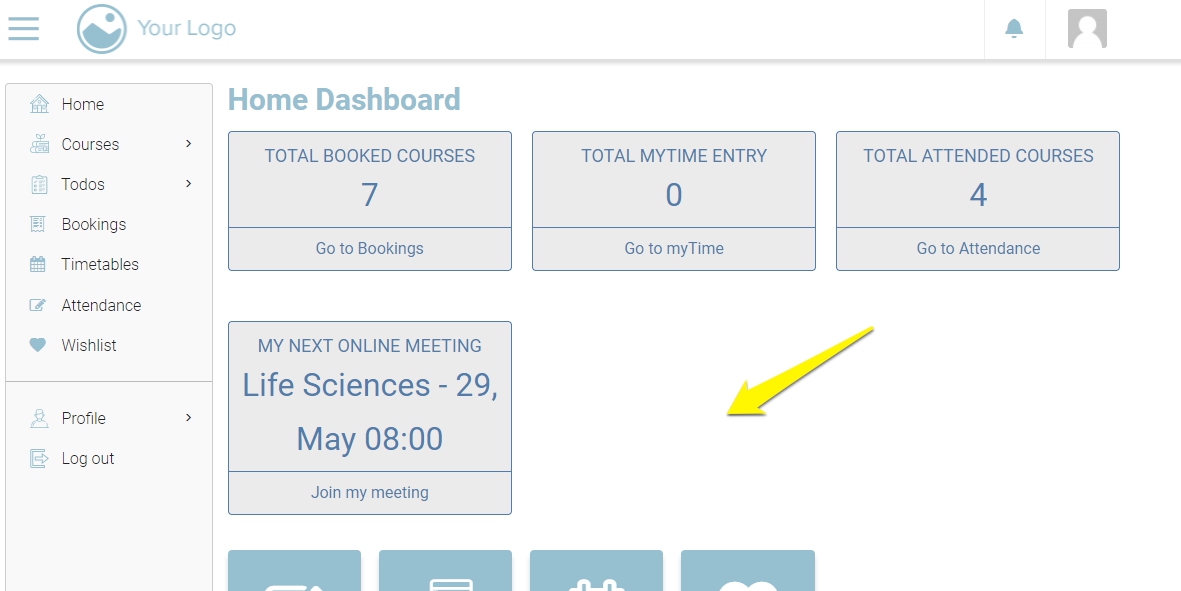
Task: Open the user avatar menu
Action: pos(1087,29)
